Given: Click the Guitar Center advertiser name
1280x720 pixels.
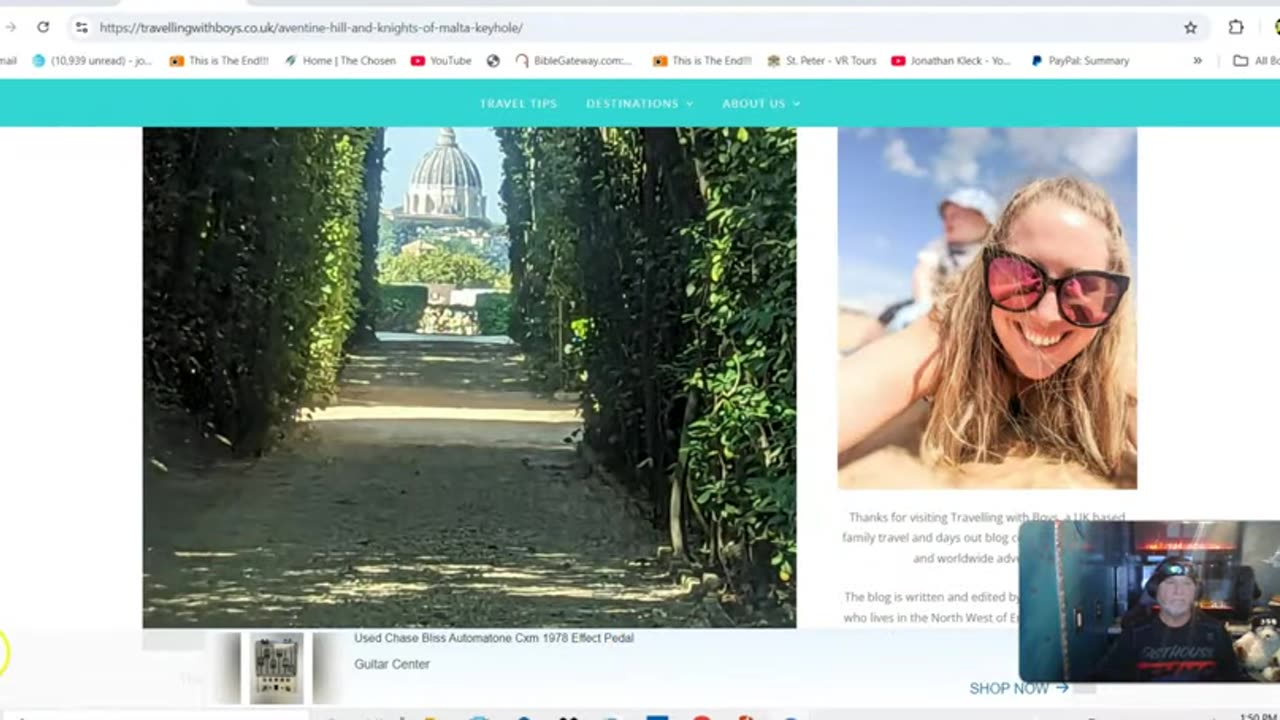Looking at the screenshot, I should [x=392, y=664].
